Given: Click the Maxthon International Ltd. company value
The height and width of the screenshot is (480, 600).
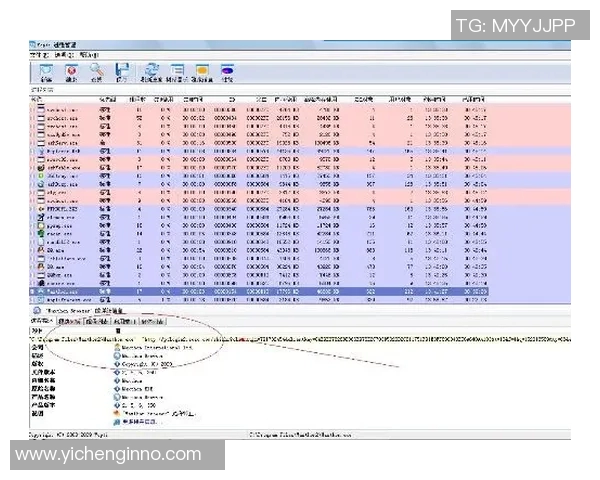Looking at the screenshot, I should click(157, 348).
